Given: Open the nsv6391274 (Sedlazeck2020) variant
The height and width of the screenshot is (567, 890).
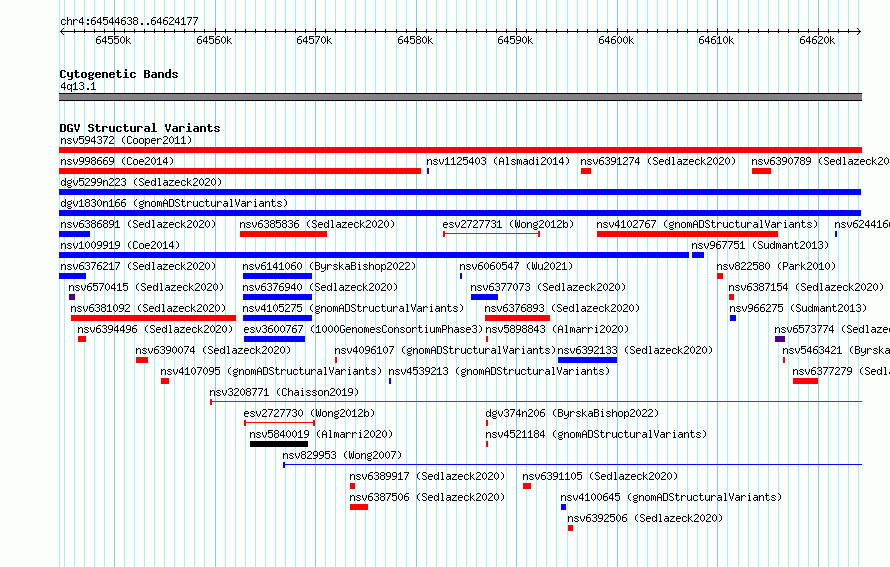Looking at the screenshot, I should pyautogui.click(x=658, y=161).
